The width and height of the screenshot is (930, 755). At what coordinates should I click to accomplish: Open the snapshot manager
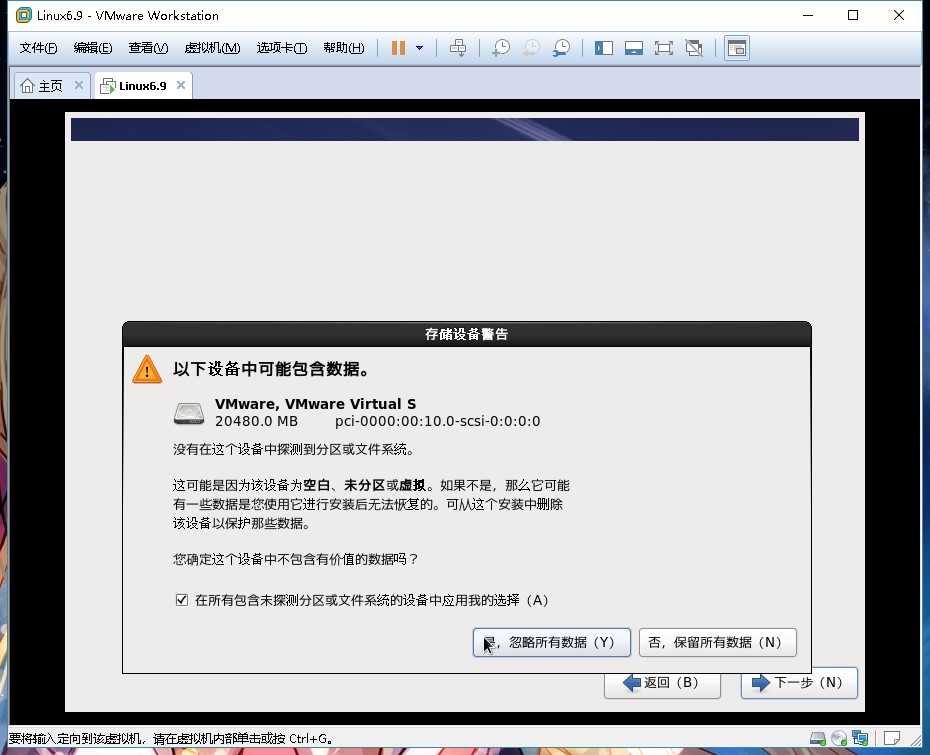point(561,48)
